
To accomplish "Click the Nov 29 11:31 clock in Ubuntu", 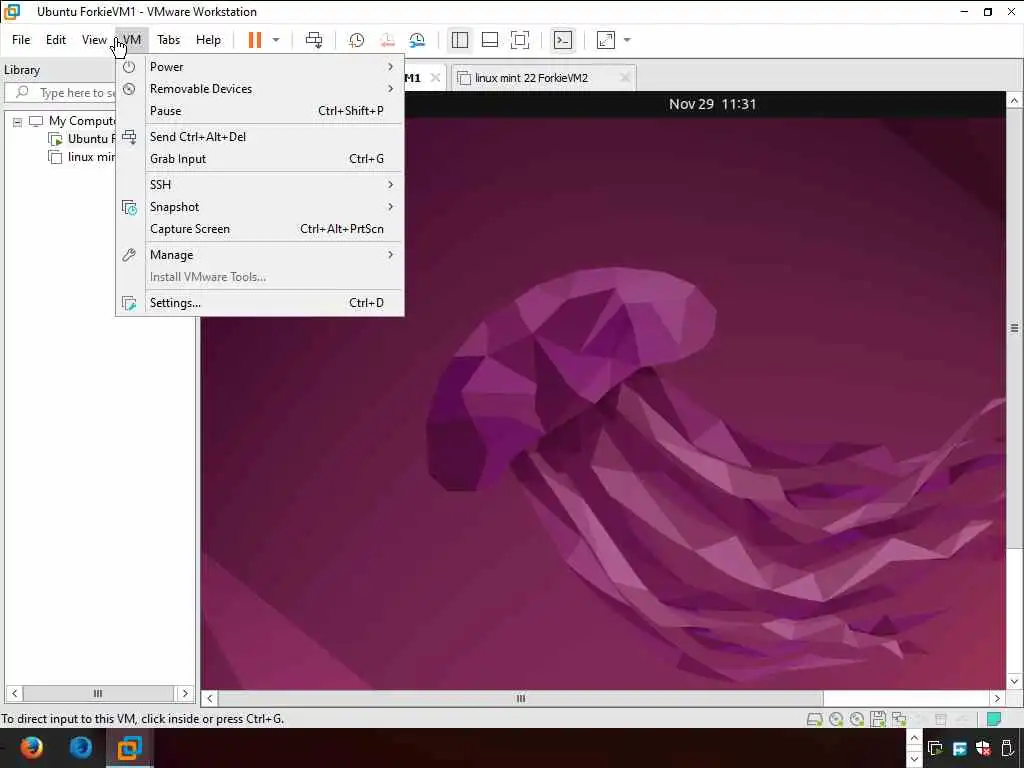I will 712,104.
